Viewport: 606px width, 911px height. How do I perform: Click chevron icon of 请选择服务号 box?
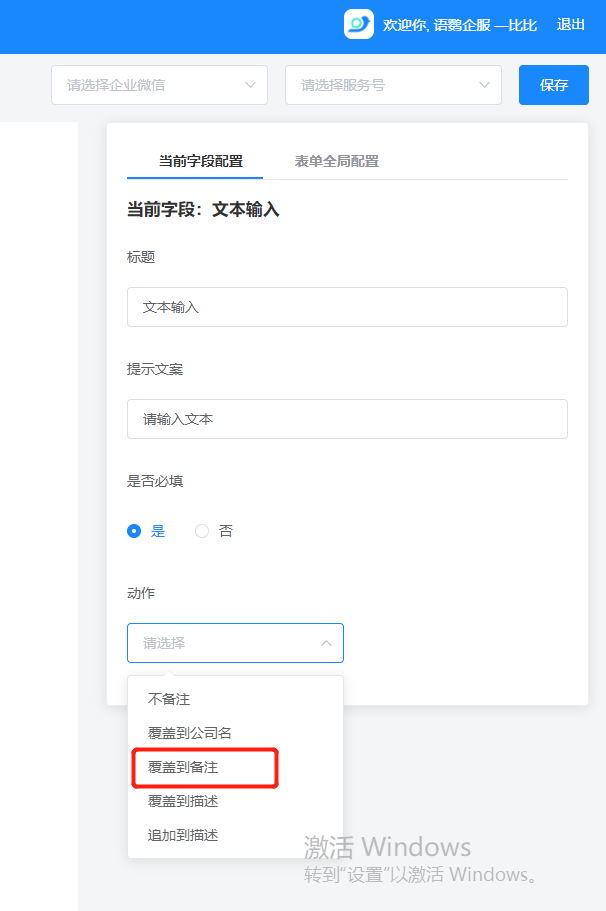click(484, 85)
